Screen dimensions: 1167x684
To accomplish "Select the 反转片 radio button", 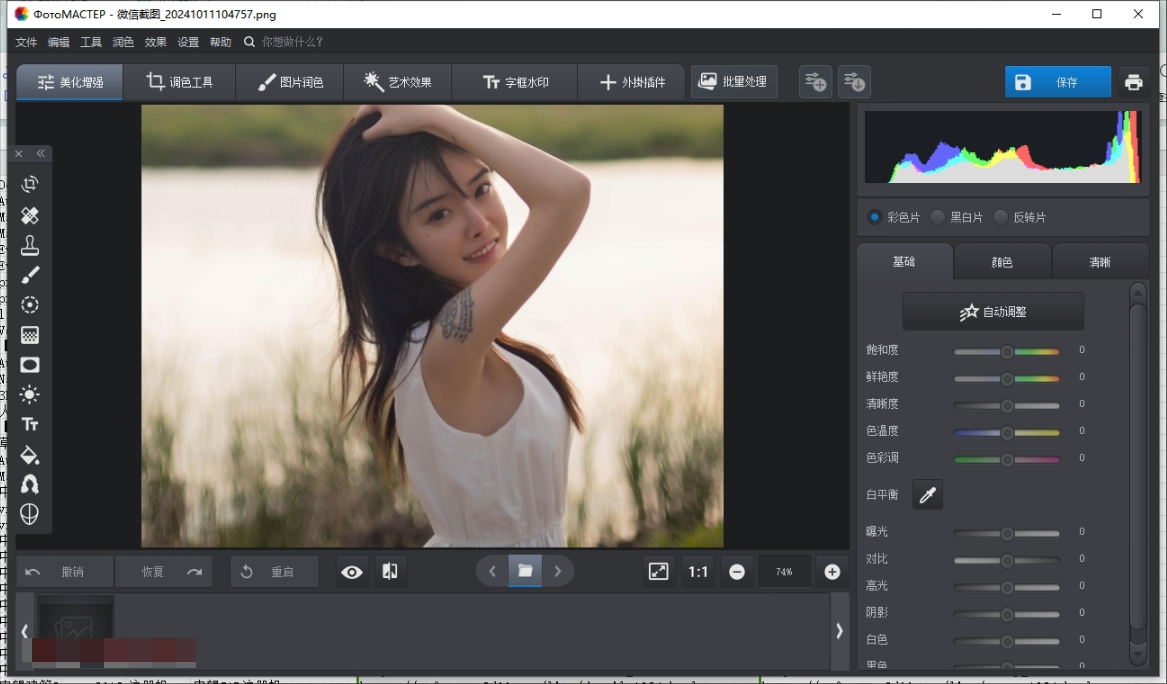I will click(1001, 217).
